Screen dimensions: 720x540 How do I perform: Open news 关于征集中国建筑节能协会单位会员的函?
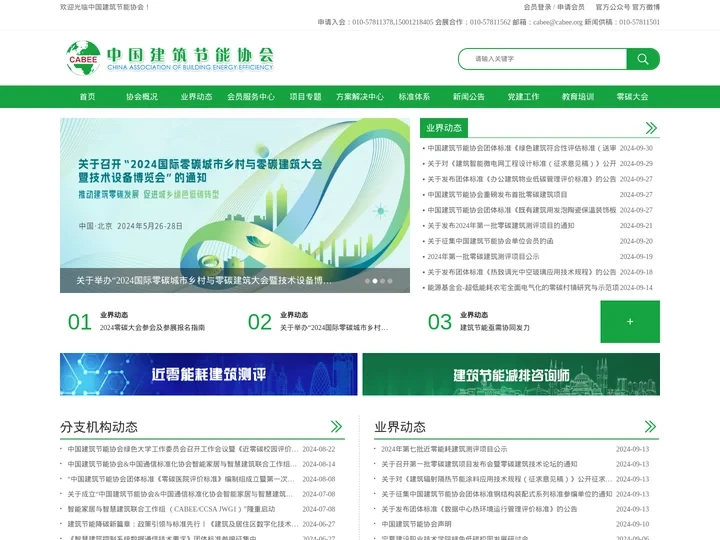pyautogui.click(x=490, y=241)
